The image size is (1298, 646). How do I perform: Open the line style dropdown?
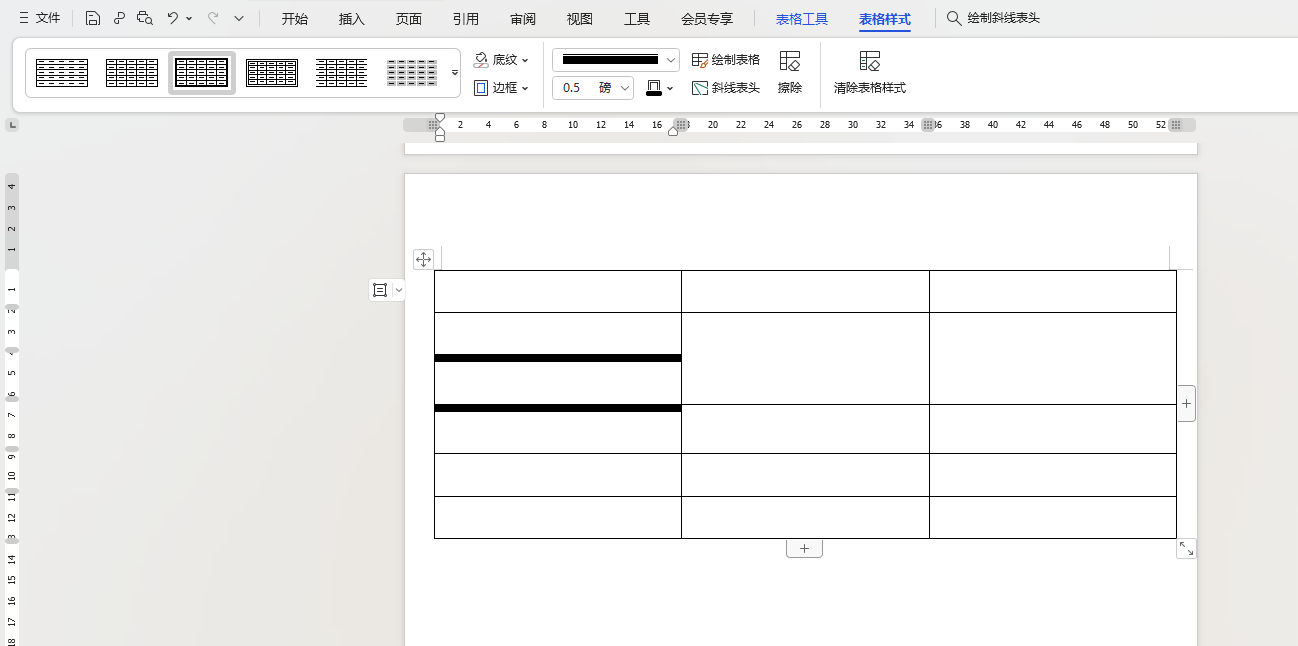[616, 60]
